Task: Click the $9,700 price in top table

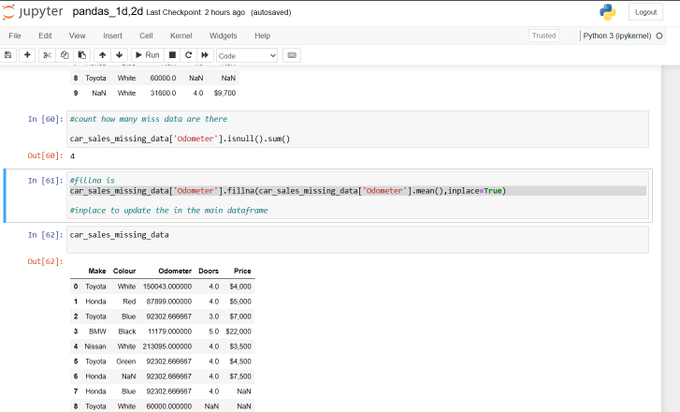Action: pyautogui.click(x=225, y=93)
